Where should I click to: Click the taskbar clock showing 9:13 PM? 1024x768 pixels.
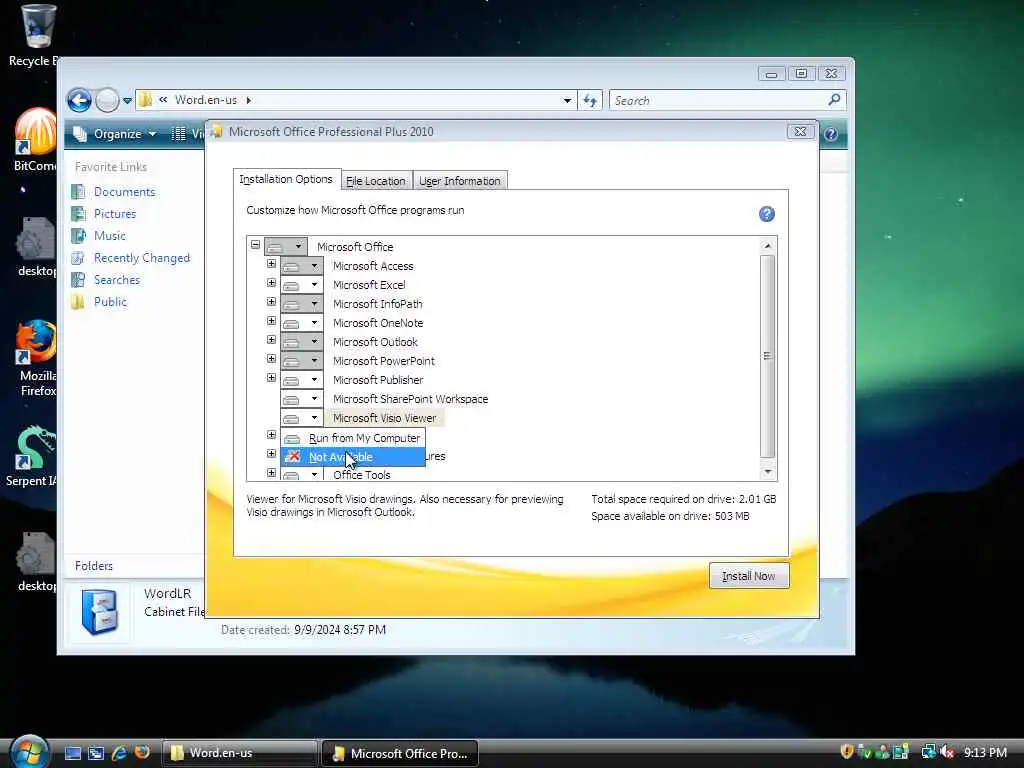(x=985, y=752)
